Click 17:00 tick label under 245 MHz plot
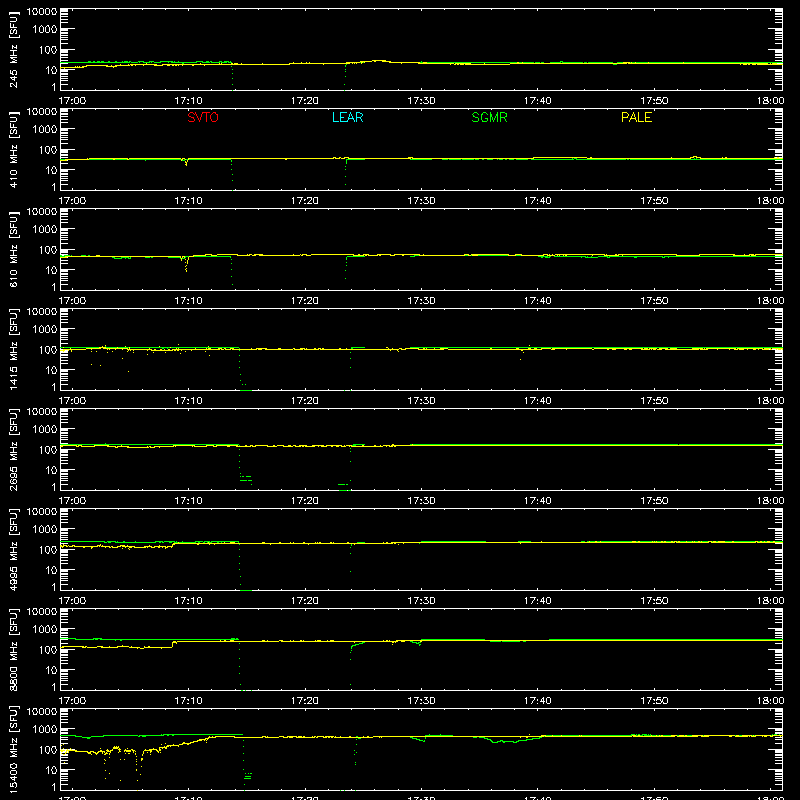800x800 pixels. pos(72,101)
